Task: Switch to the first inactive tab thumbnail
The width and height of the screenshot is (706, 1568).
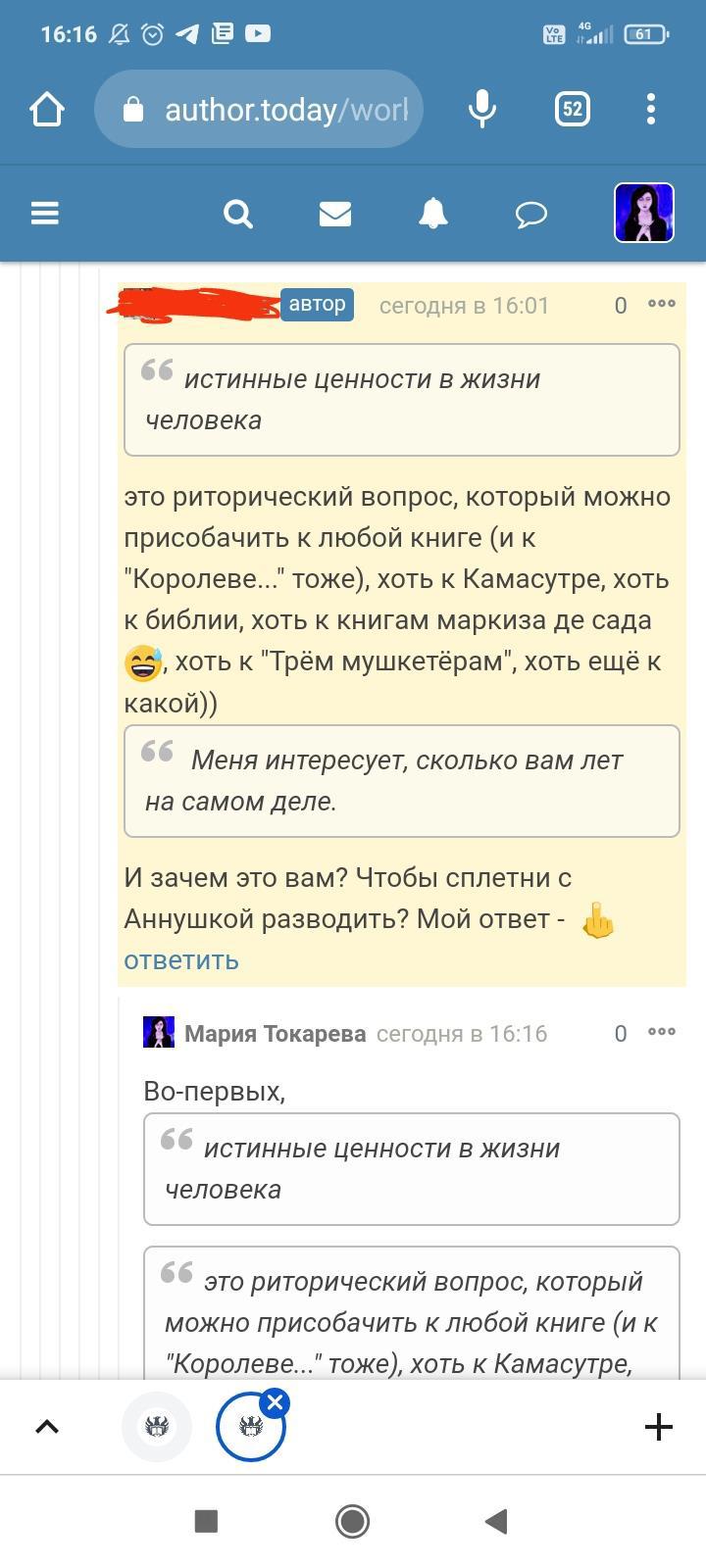Action: tap(157, 1427)
